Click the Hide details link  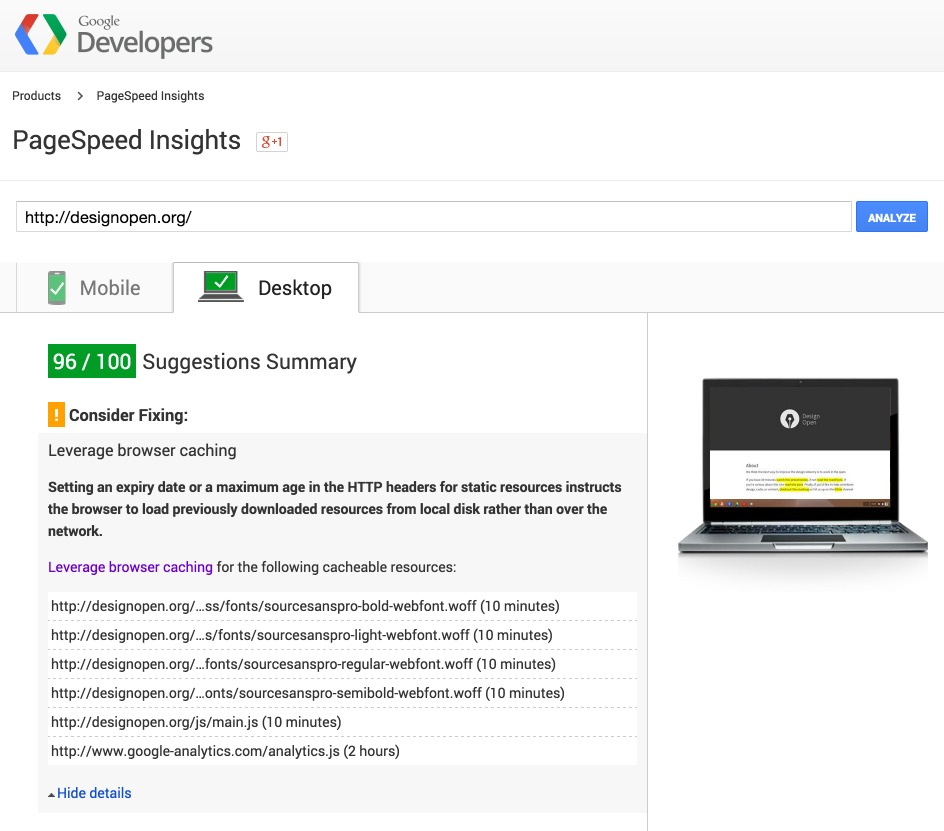tap(94, 793)
